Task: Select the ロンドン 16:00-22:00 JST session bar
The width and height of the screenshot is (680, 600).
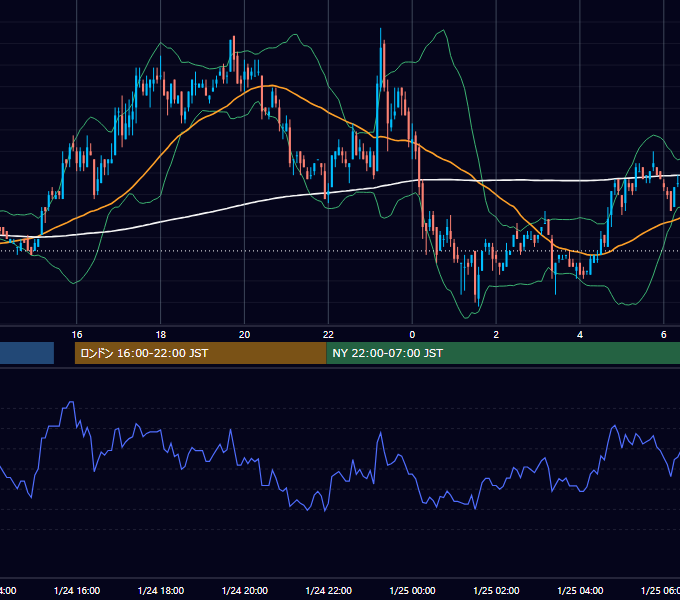Action: pos(200,353)
